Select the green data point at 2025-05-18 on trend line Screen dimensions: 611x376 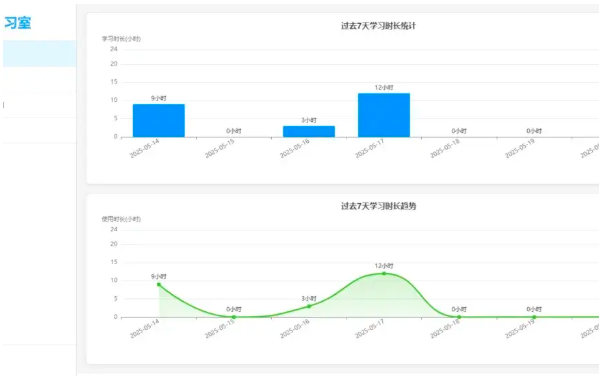[459, 317]
